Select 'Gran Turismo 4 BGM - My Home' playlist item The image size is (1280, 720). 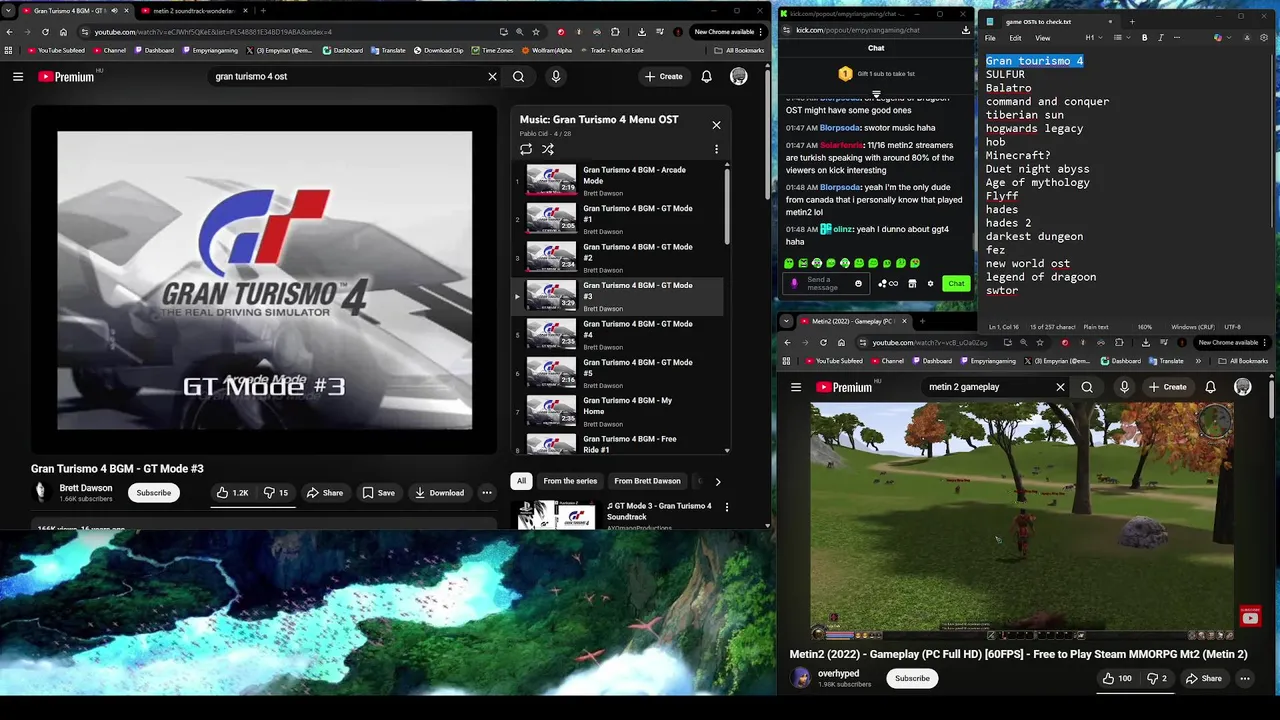click(616, 412)
